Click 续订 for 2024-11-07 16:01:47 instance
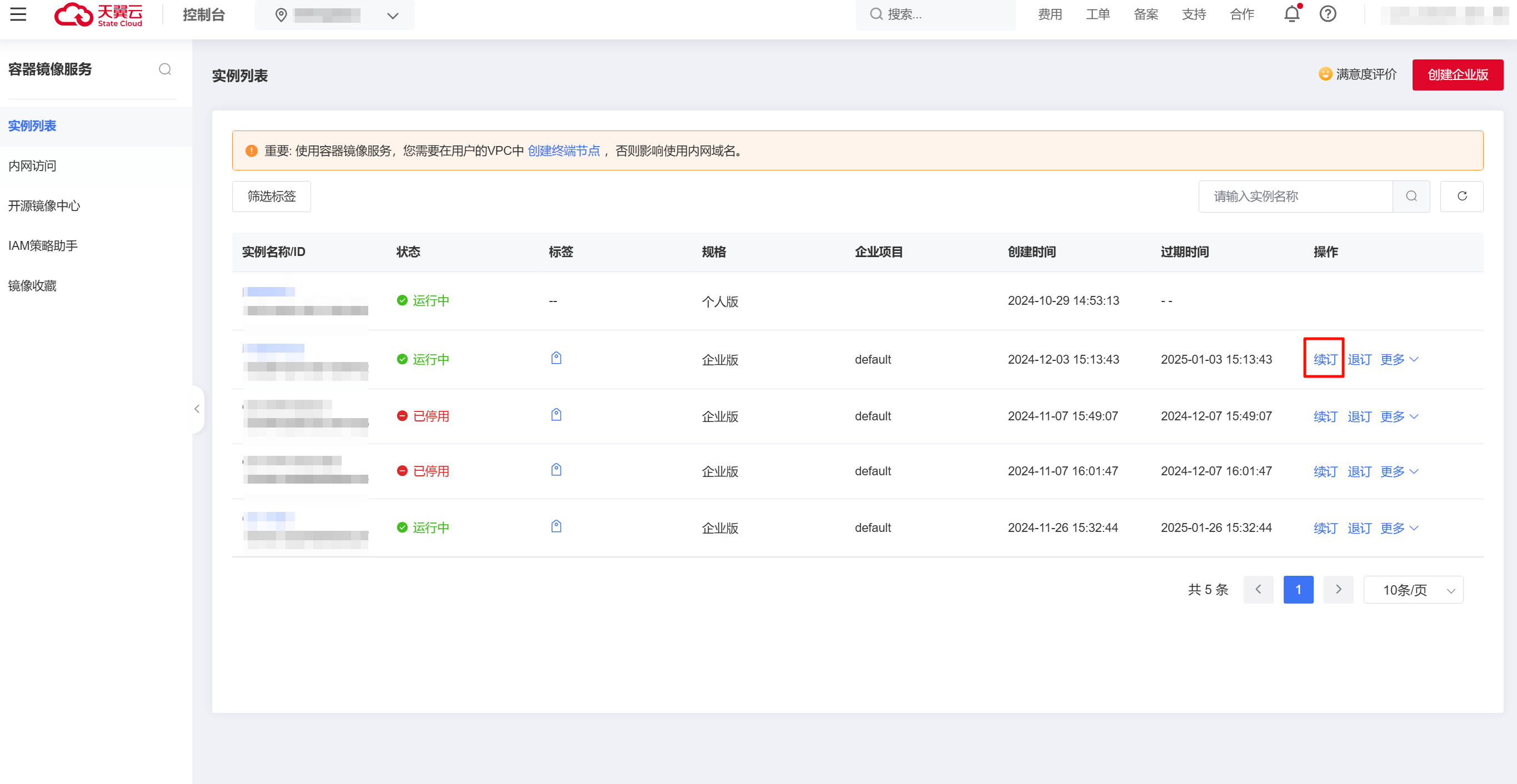Viewport: 1517px width, 784px height. pos(1325,471)
